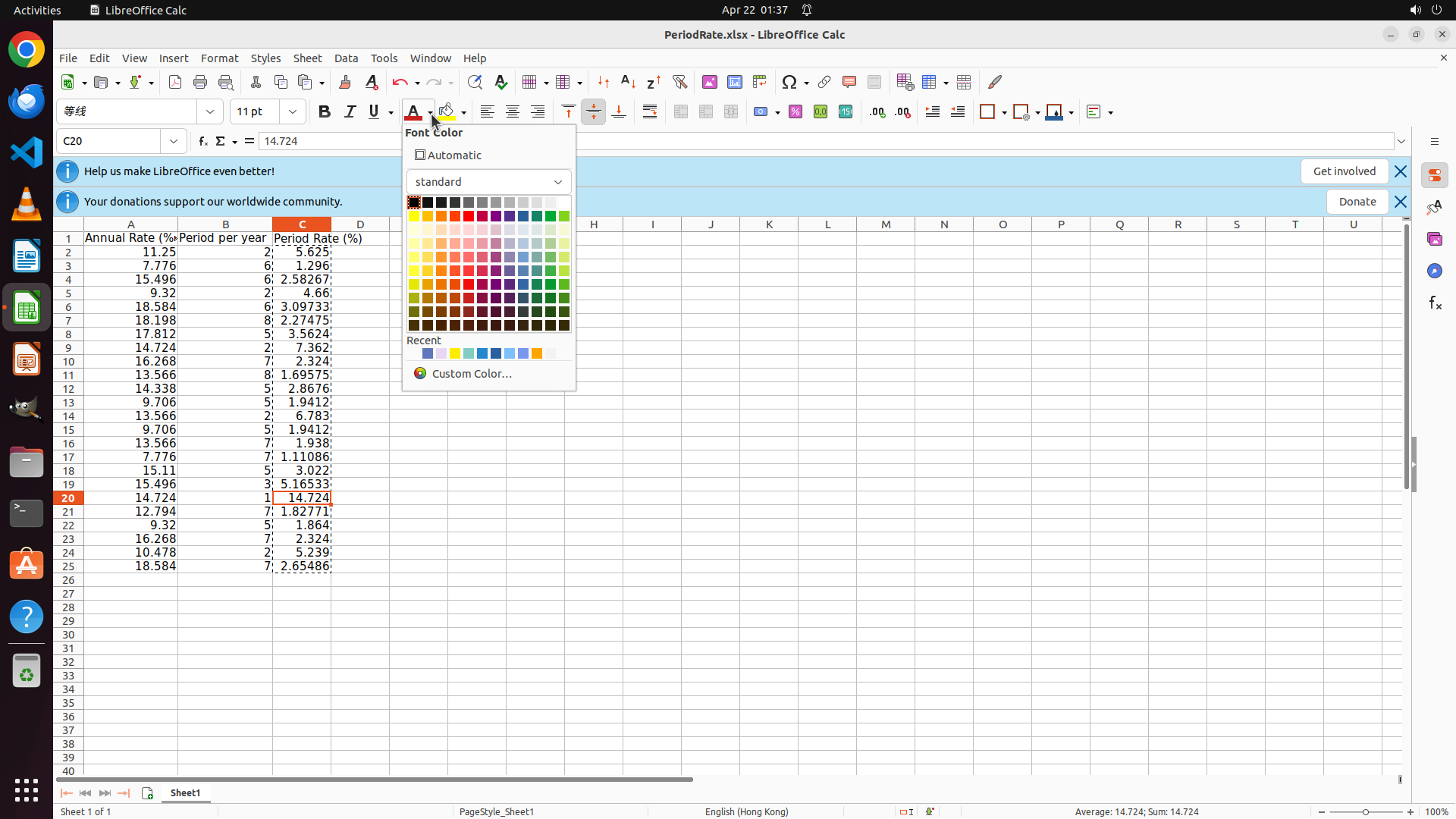Insert a chart using the toolbar icon

[734, 82]
